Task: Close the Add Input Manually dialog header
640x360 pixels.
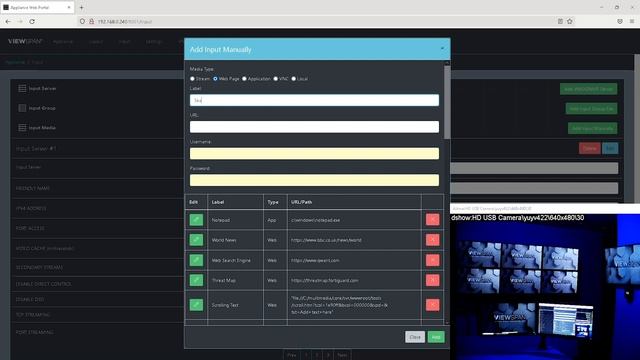Action: [442, 49]
